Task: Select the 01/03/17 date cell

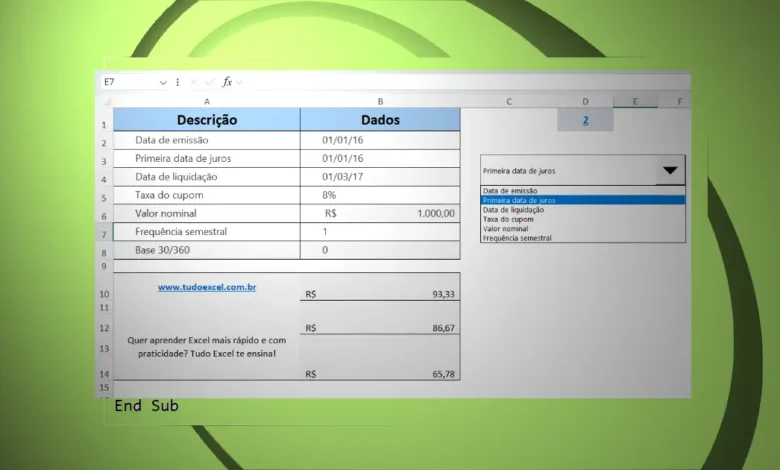Action: (x=380, y=177)
